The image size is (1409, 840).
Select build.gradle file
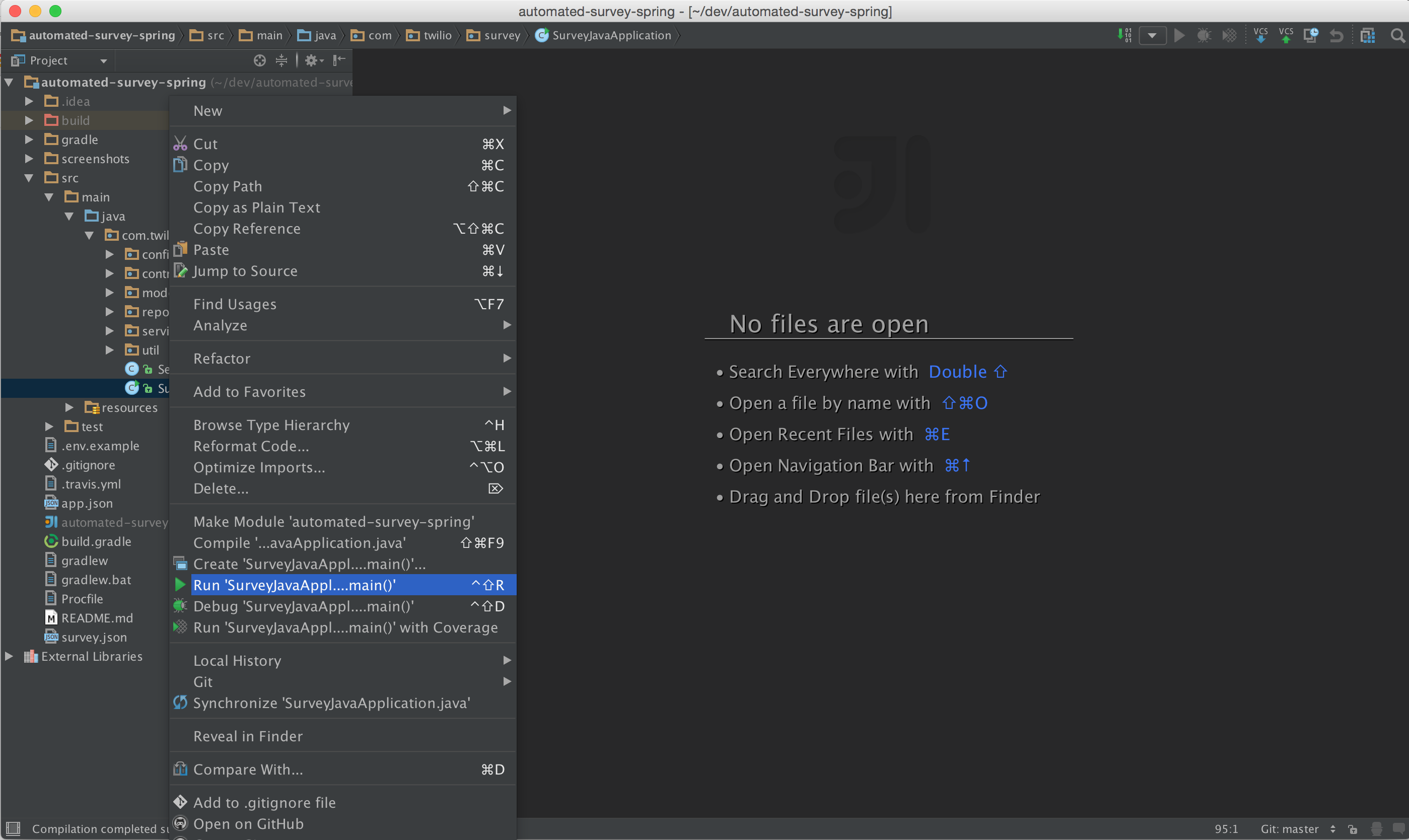(88, 542)
